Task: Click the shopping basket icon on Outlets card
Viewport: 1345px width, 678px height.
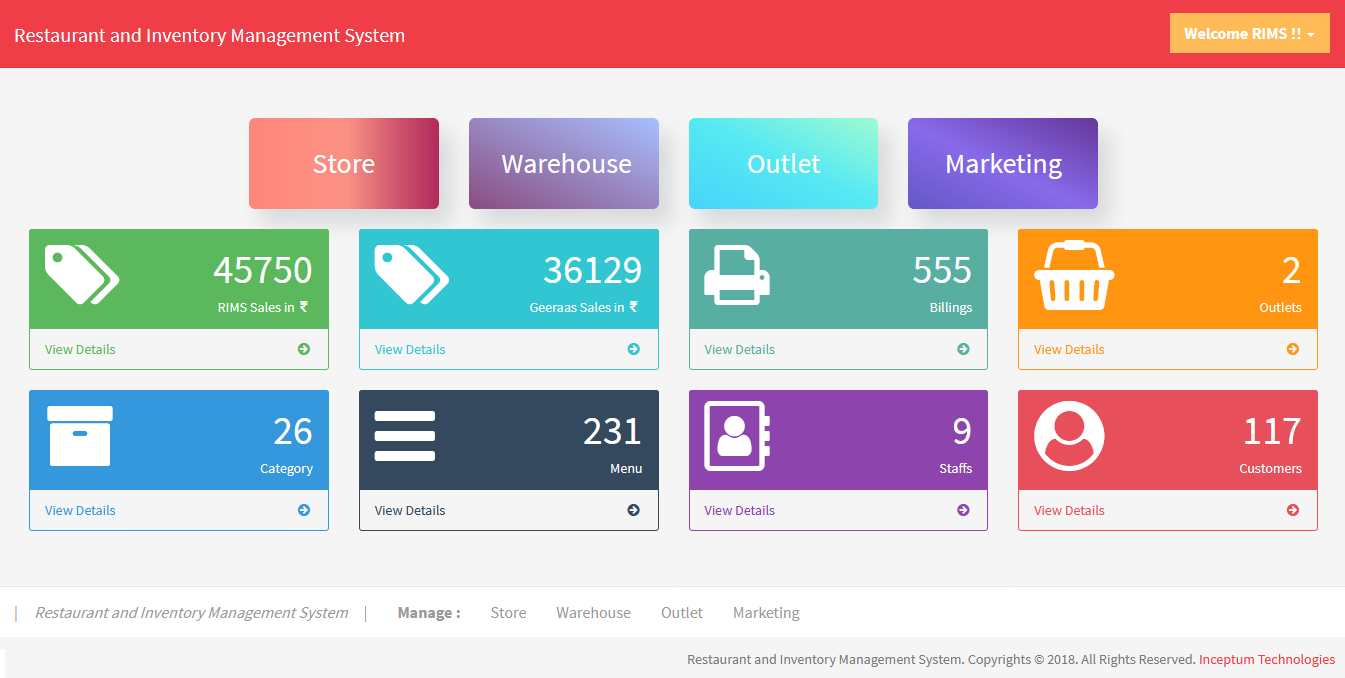Action: point(1073,274)
